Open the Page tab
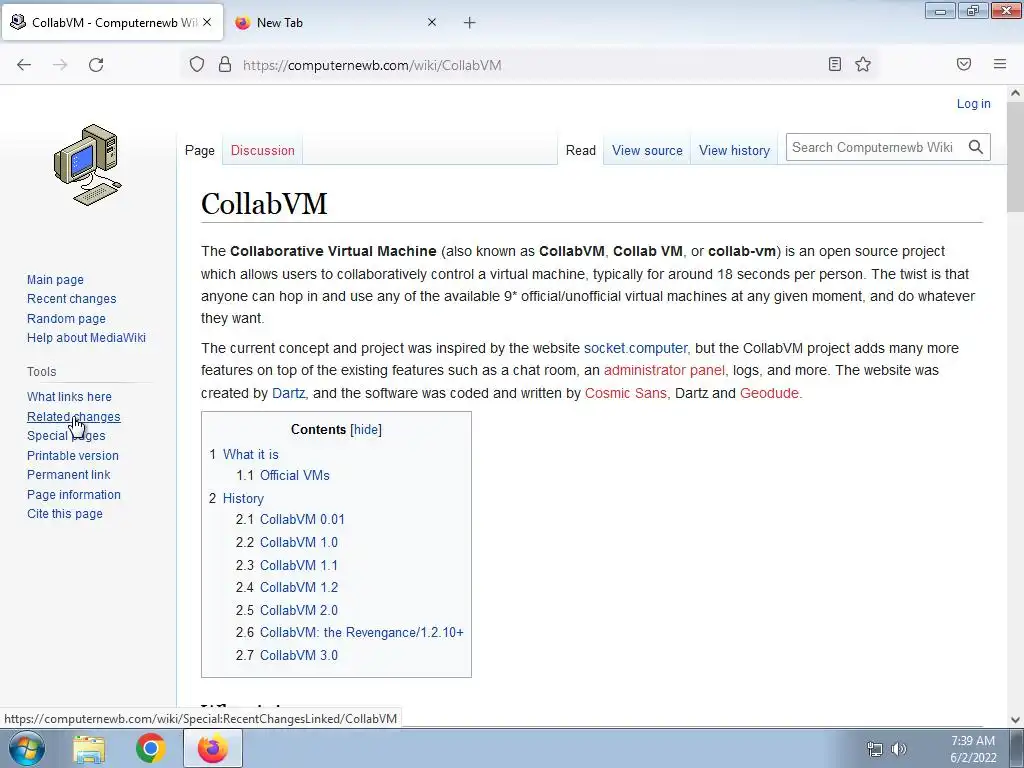The height and width of the screenshot is (768, 1024). (200, 150)
